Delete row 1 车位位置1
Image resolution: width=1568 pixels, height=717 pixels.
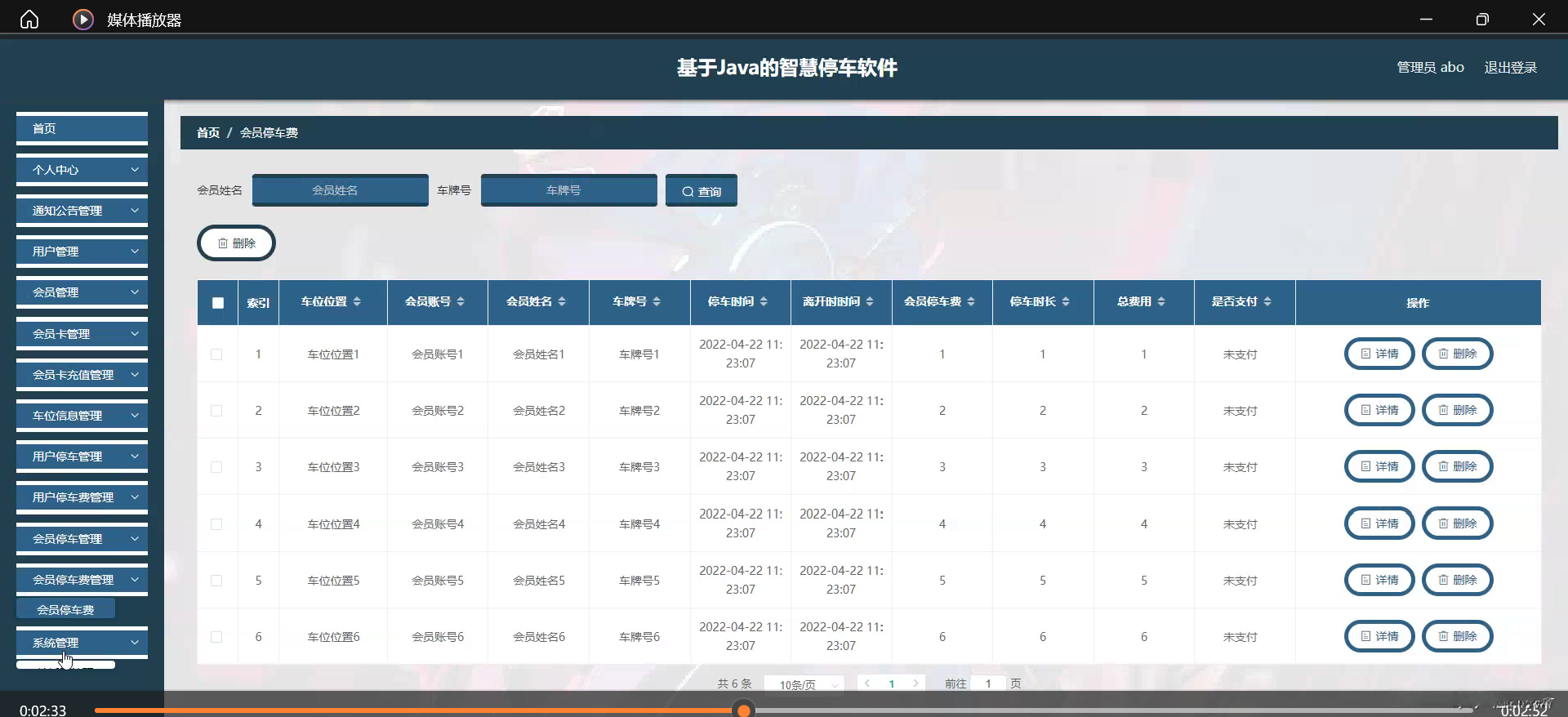[x=1458, y=354]
